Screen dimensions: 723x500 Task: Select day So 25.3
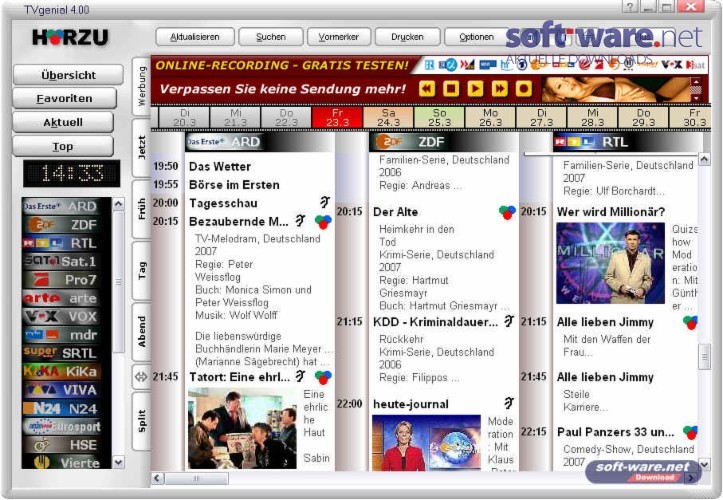point(439,118)
